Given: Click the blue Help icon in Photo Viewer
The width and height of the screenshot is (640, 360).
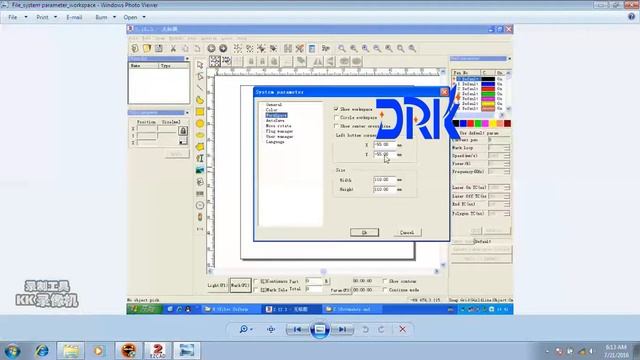Looking at the screenshot, I should coord(631,17).
